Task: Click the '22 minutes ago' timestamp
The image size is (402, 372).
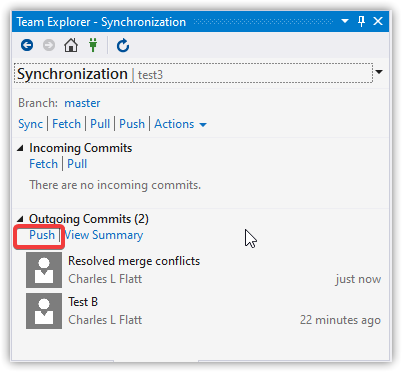Action: 340,320
